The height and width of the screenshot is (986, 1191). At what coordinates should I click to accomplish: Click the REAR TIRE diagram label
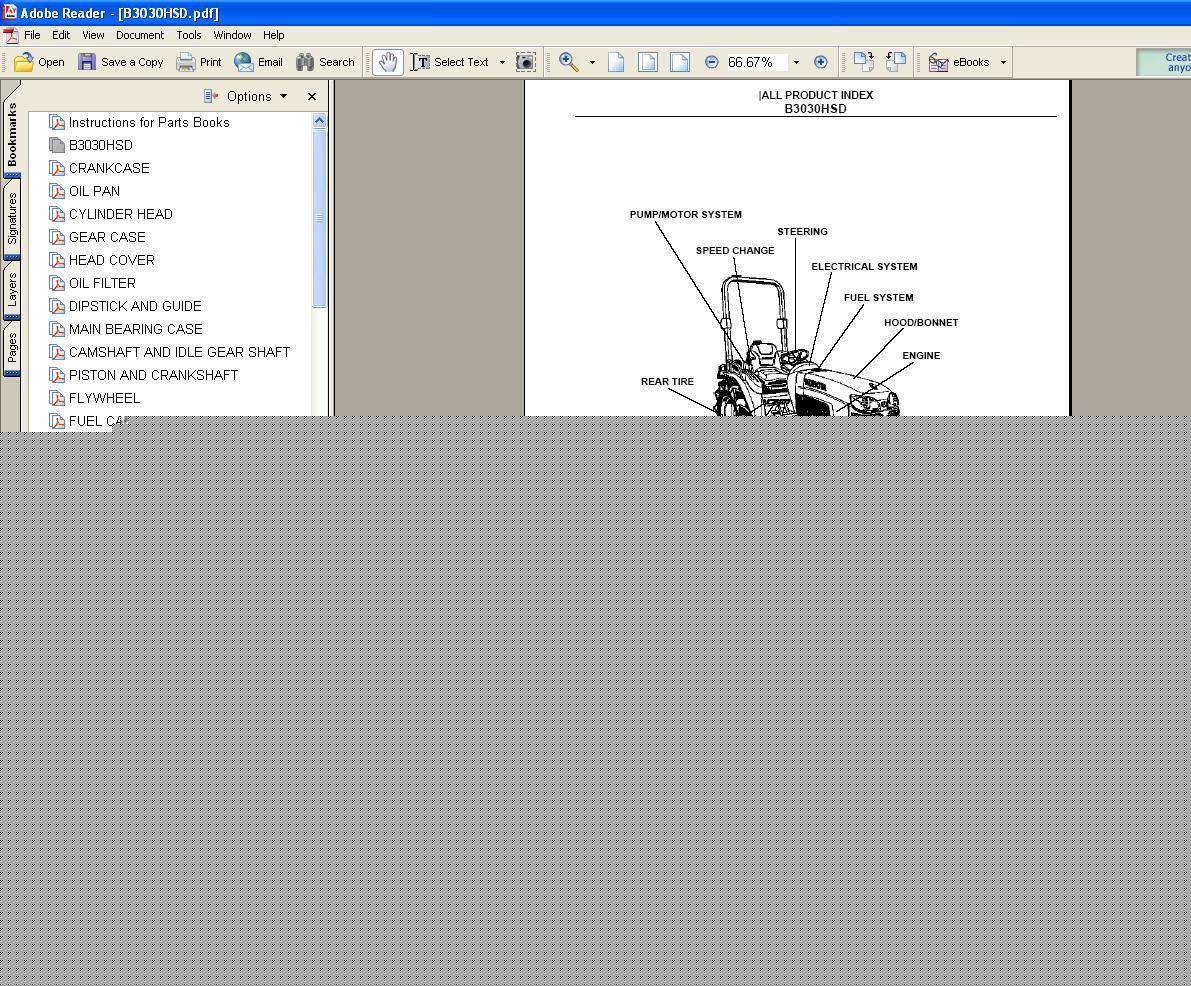tap(667, 381)
